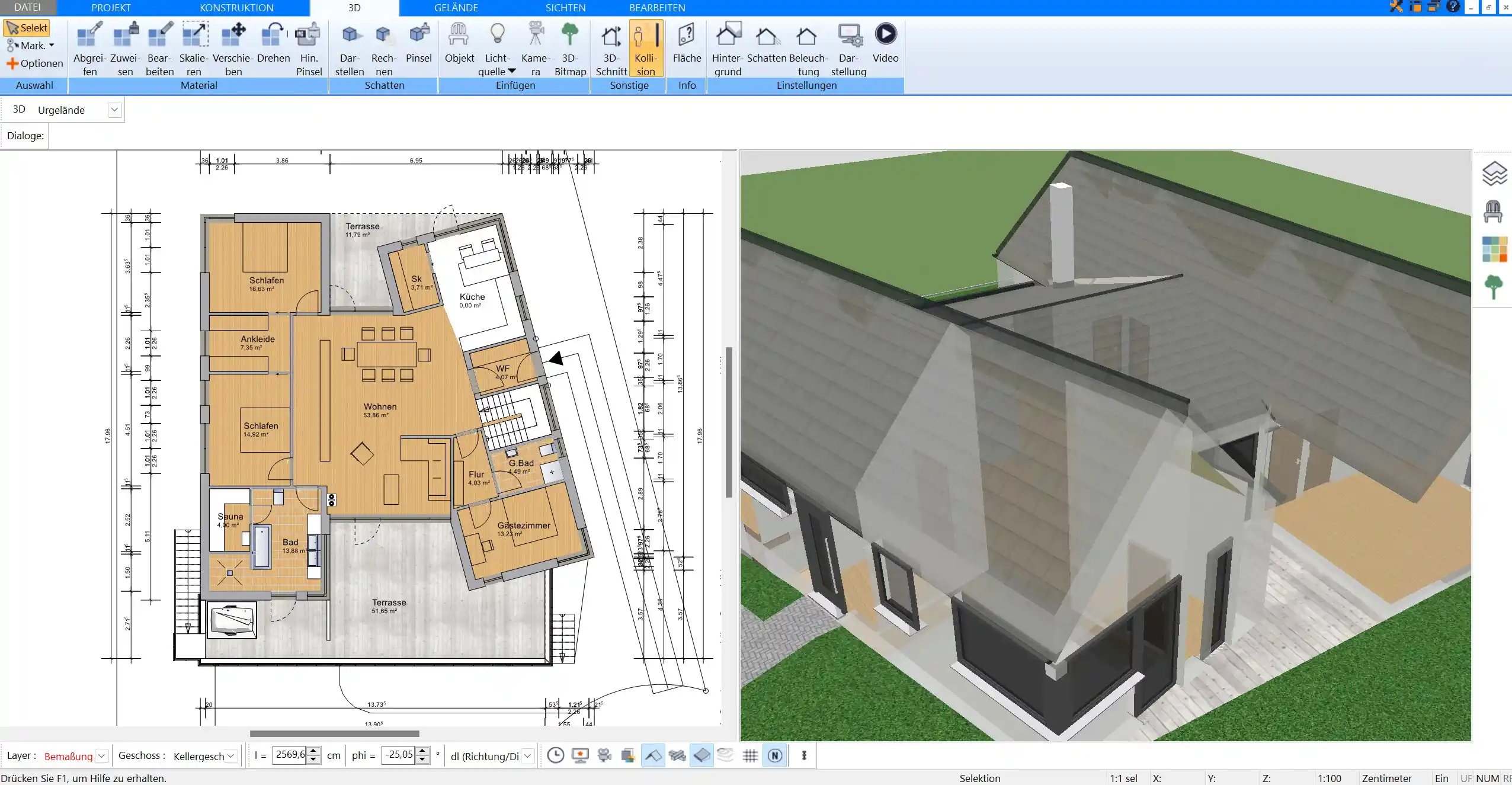Pick the Hin. Pinsel tool
1512x785 pixels.
point(309,49)
